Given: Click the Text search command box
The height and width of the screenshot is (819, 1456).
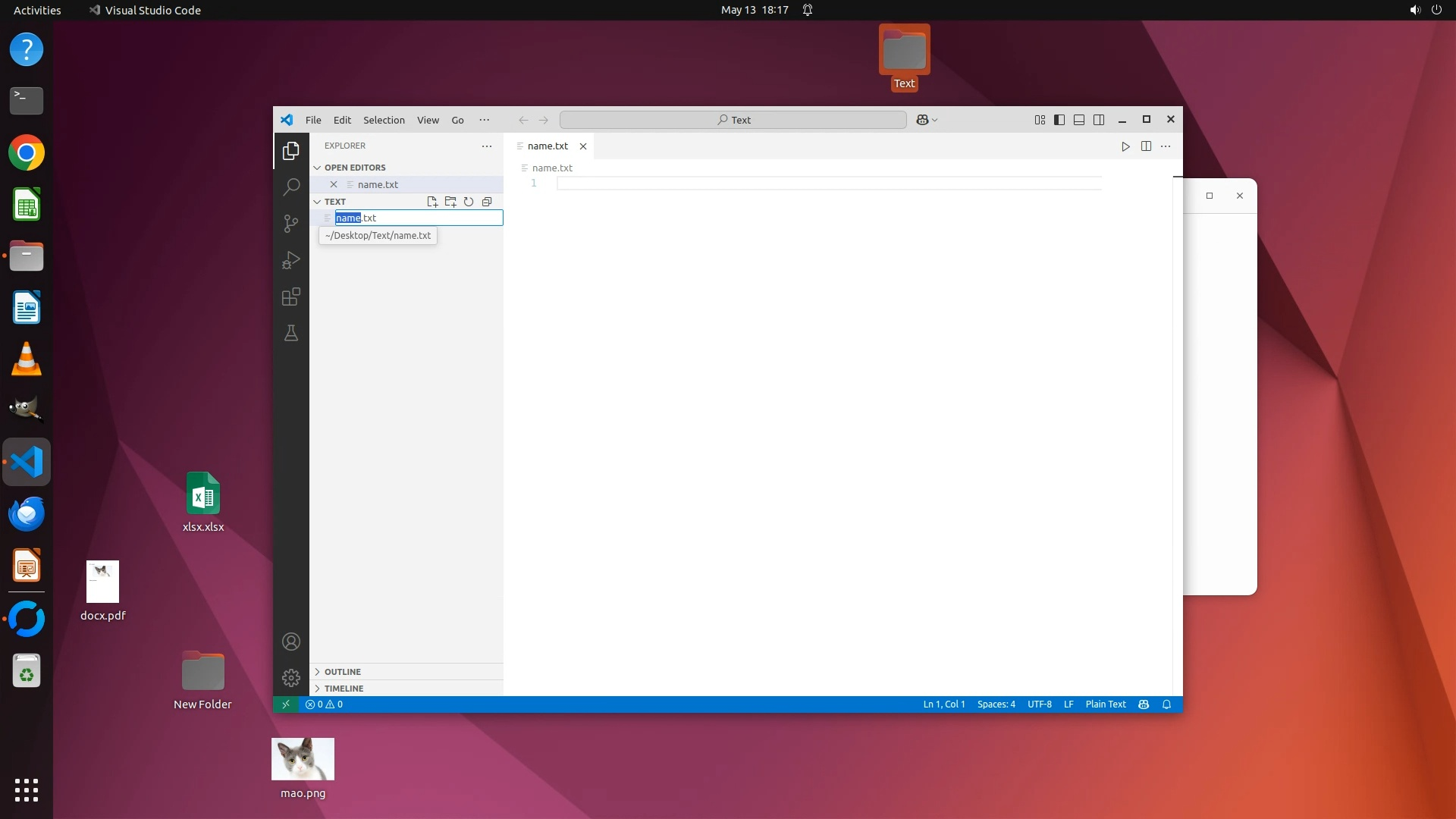Looking at the screenshot, I should click(x=733, y=120).
